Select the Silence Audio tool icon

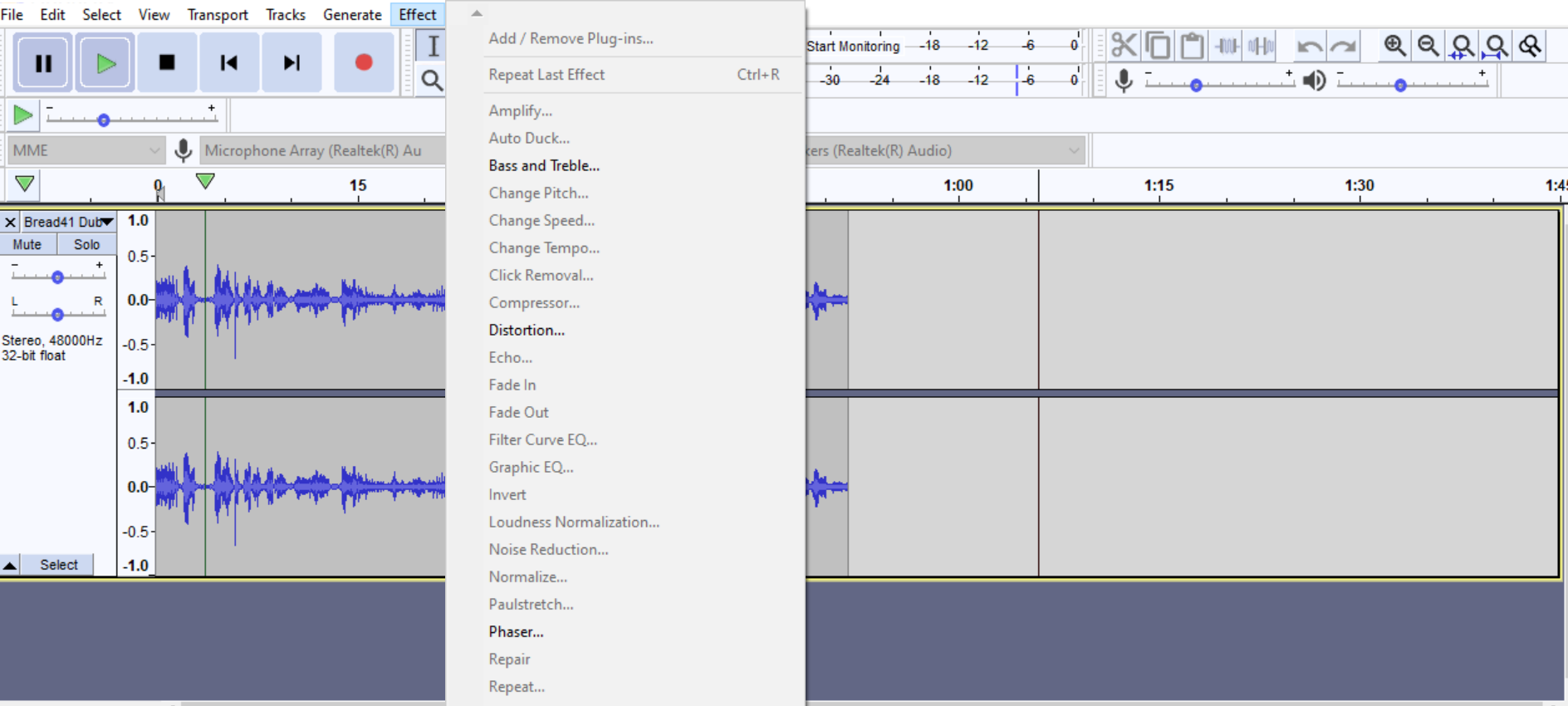tap(1260, 46)
